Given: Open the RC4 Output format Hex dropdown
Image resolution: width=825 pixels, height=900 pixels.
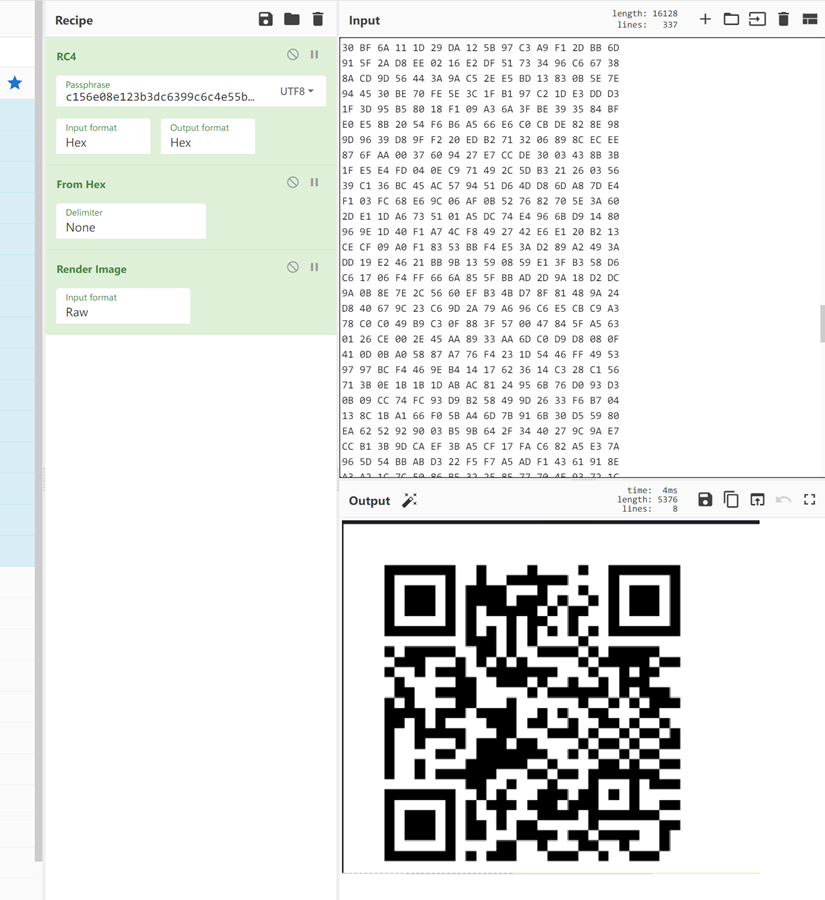Looking at the screenshot, I should (x=208, y=136).
